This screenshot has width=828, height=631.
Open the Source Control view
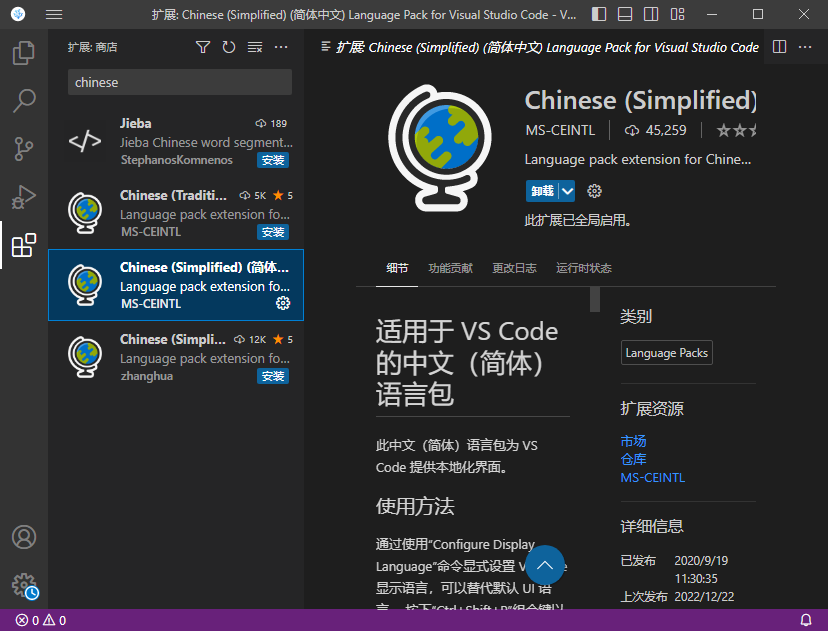tap(24, 148)
